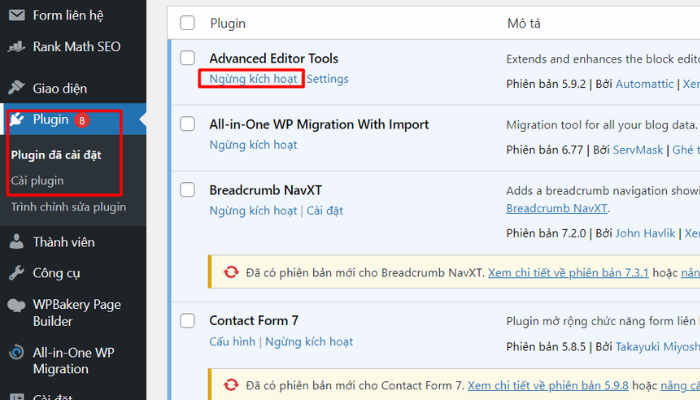Click the Phiên bản 7.2.0 version text
The width and height of the screenshot is (700, 400).
coord(546,233)
